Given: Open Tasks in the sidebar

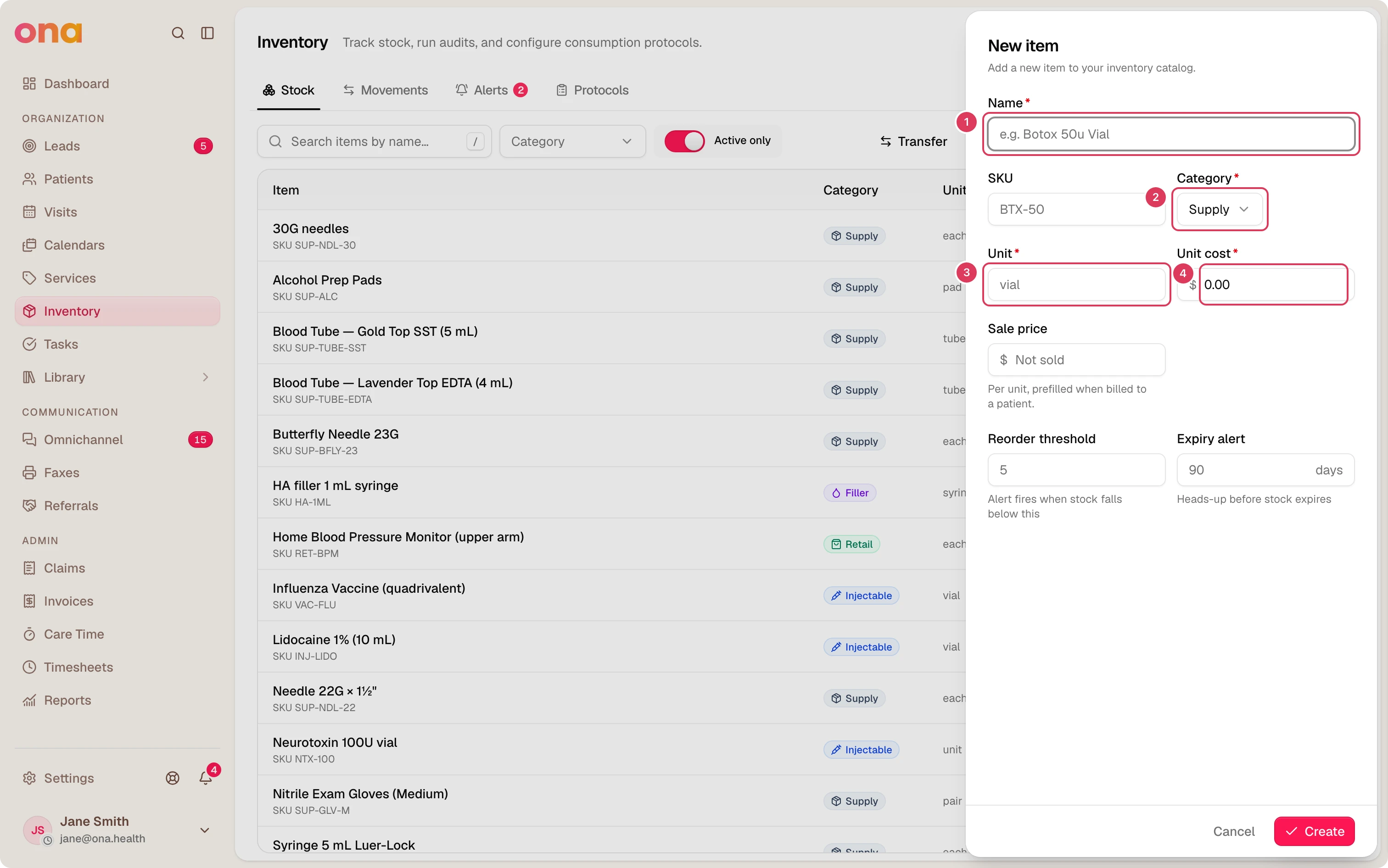Looking at the screenshot, I should pos(117,344).
